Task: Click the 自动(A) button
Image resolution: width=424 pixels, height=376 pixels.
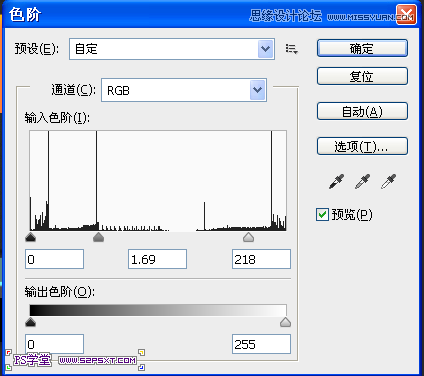Action: click(362, 111)
